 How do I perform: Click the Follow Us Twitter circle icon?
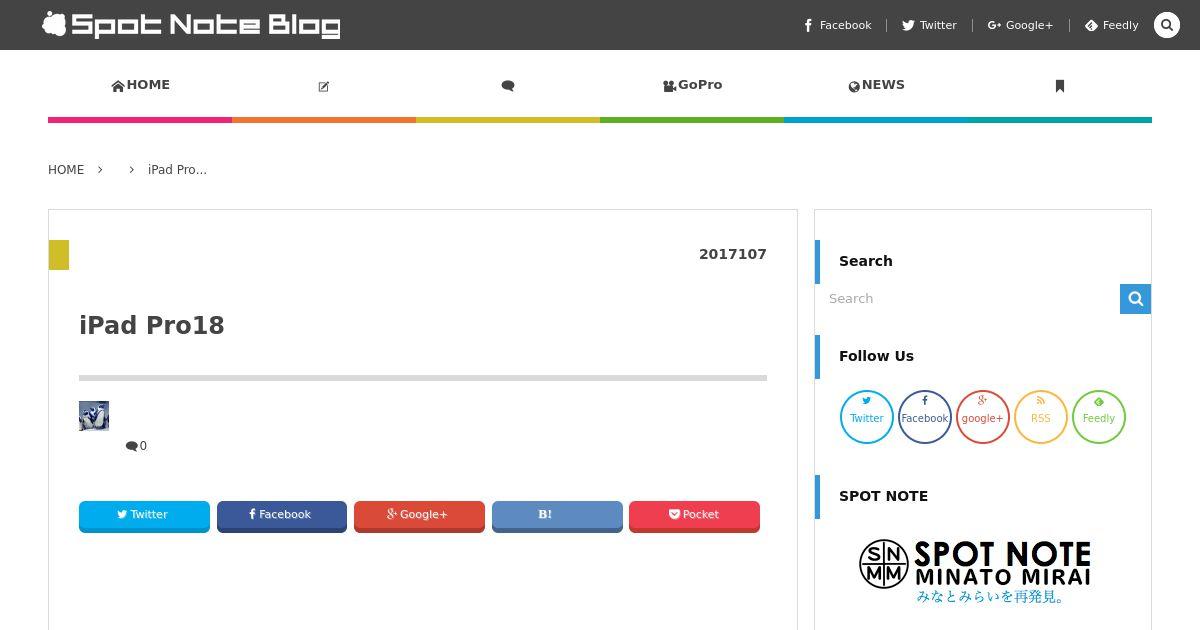tap(867, 417)
